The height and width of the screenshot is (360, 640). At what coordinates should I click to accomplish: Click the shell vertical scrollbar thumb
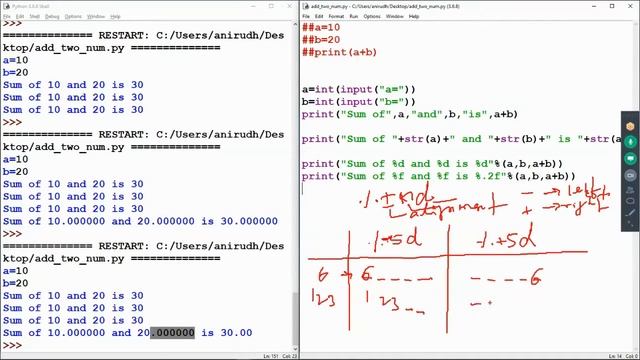(x=296, y=318)
